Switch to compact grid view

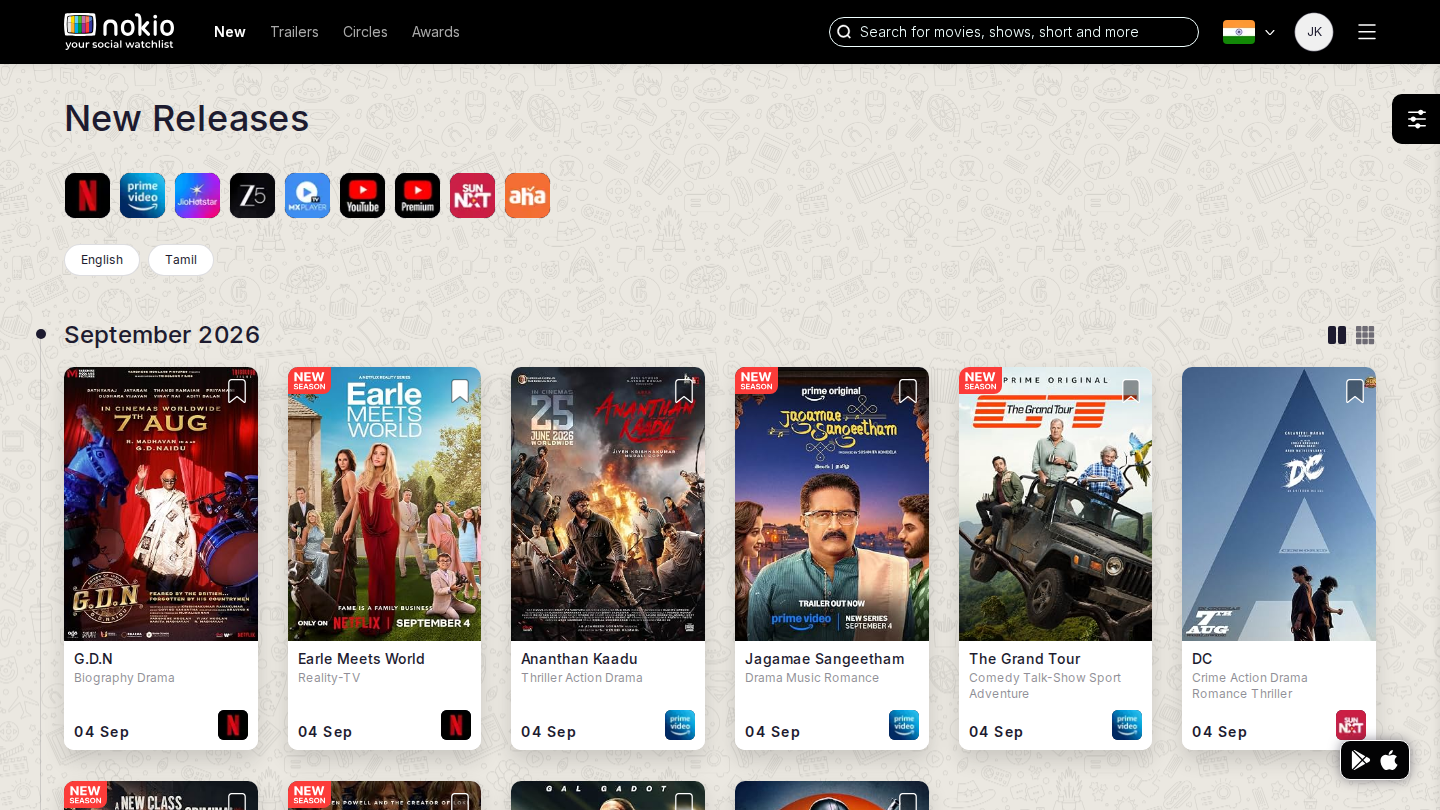tap(1365, 335)
